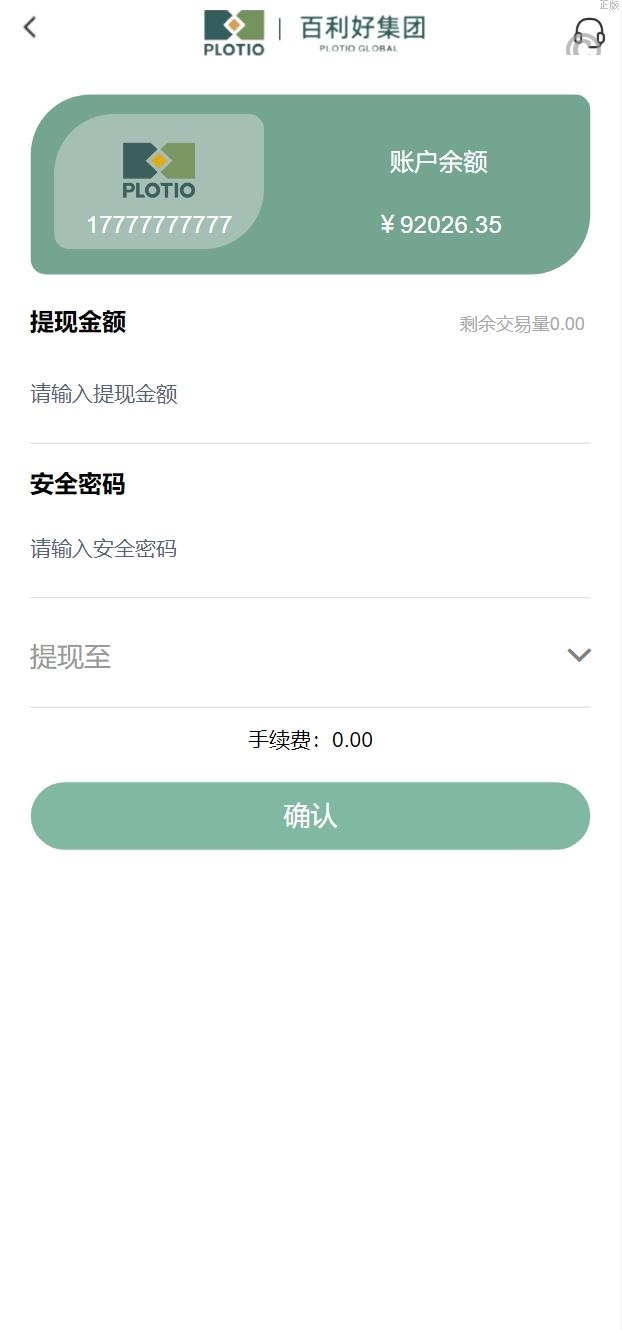
Task: Expand the chevron arrow beside 提现至
Action: click(x=579, y=655)
